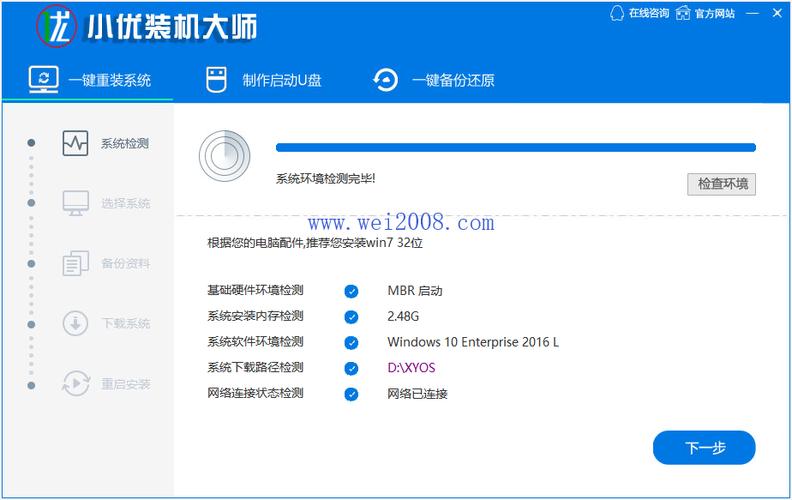Click the 官方网站 house icon
The height and width of the screenshot is (500, 792).
(x=683, y=13)
